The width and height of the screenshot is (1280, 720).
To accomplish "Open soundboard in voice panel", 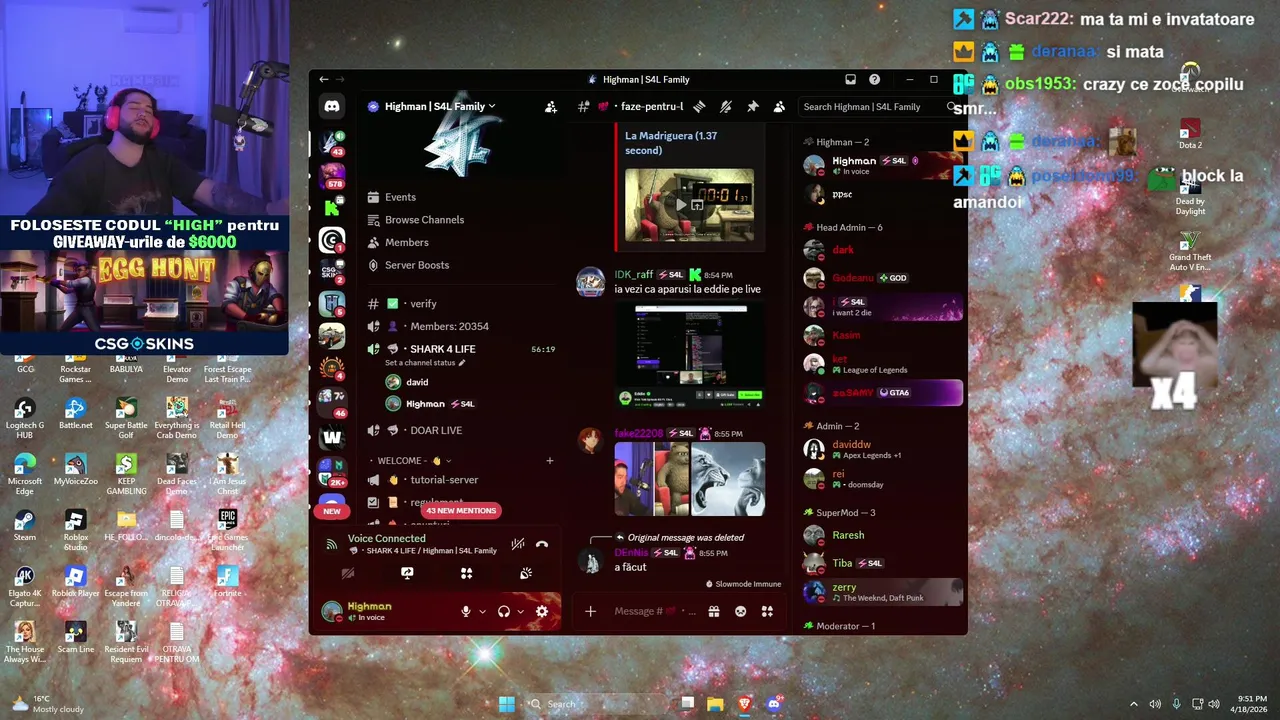I will click(x=526, y=573).
